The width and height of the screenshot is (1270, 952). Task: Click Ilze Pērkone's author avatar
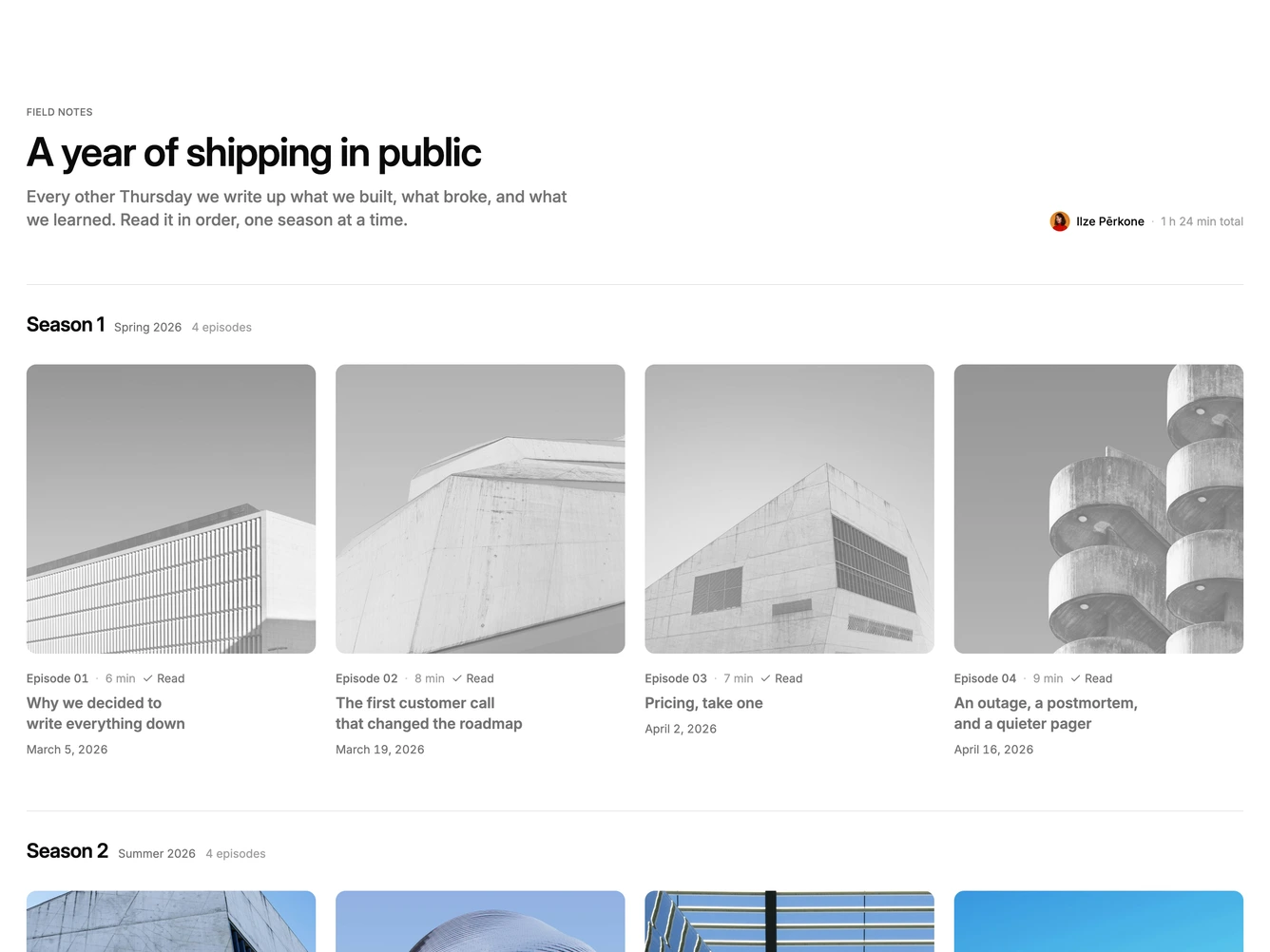(x=1059, y=221)
